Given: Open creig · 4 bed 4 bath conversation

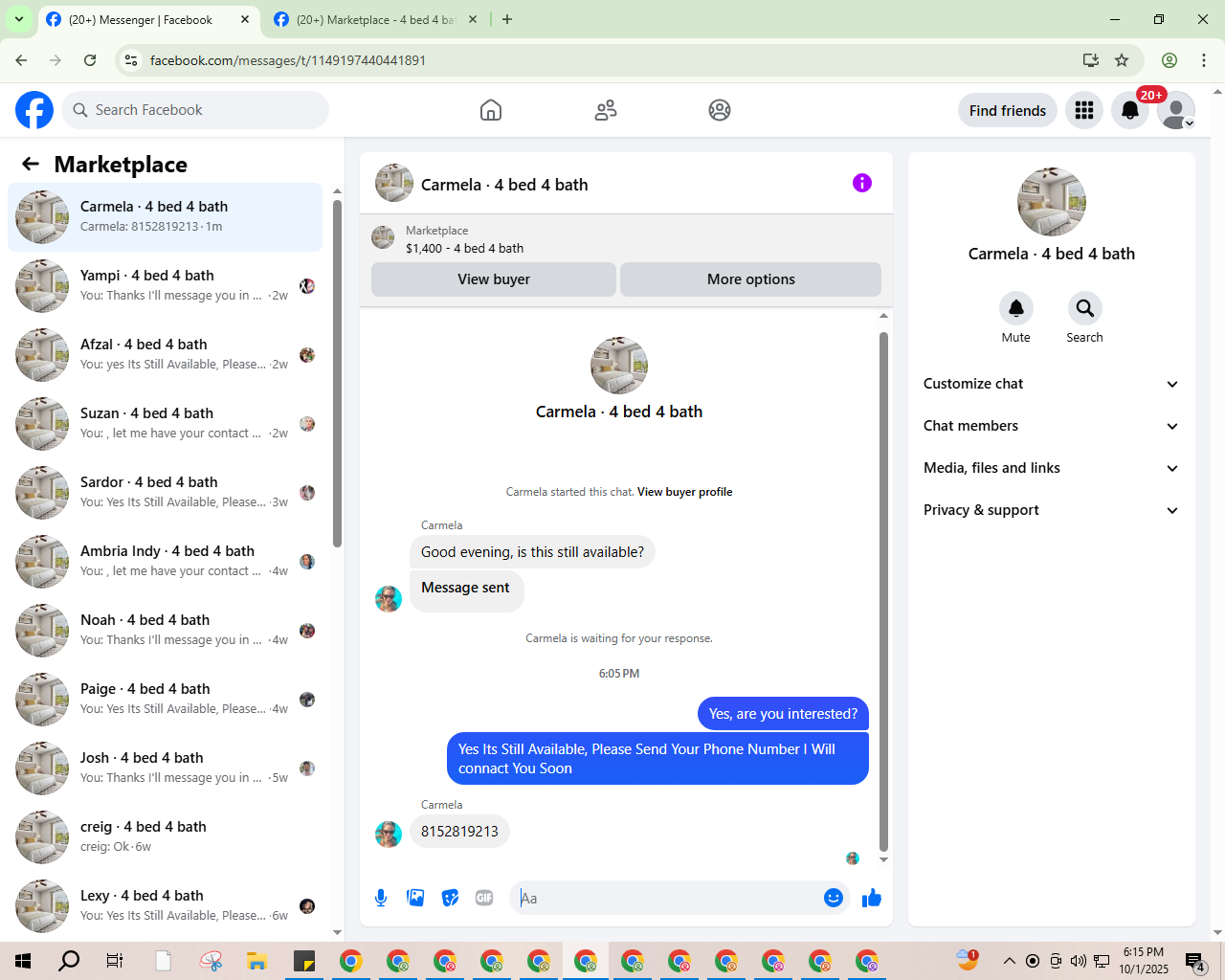Looking at the screenshot, I should [166, 837].
